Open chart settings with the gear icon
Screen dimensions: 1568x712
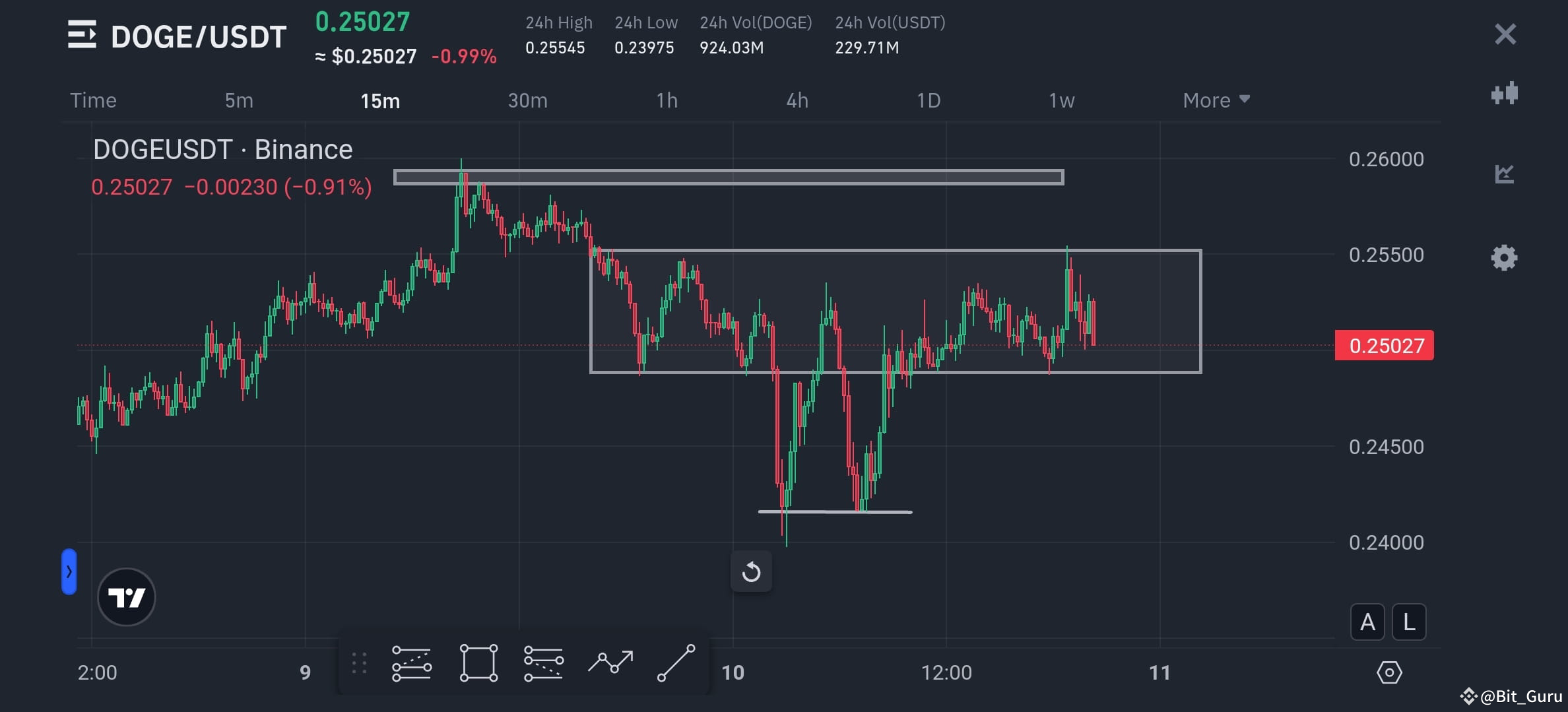pos(1505,257)
